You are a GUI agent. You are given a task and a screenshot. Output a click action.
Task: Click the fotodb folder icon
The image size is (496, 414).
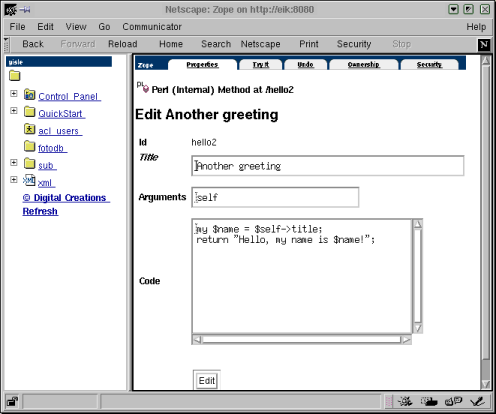29,146
